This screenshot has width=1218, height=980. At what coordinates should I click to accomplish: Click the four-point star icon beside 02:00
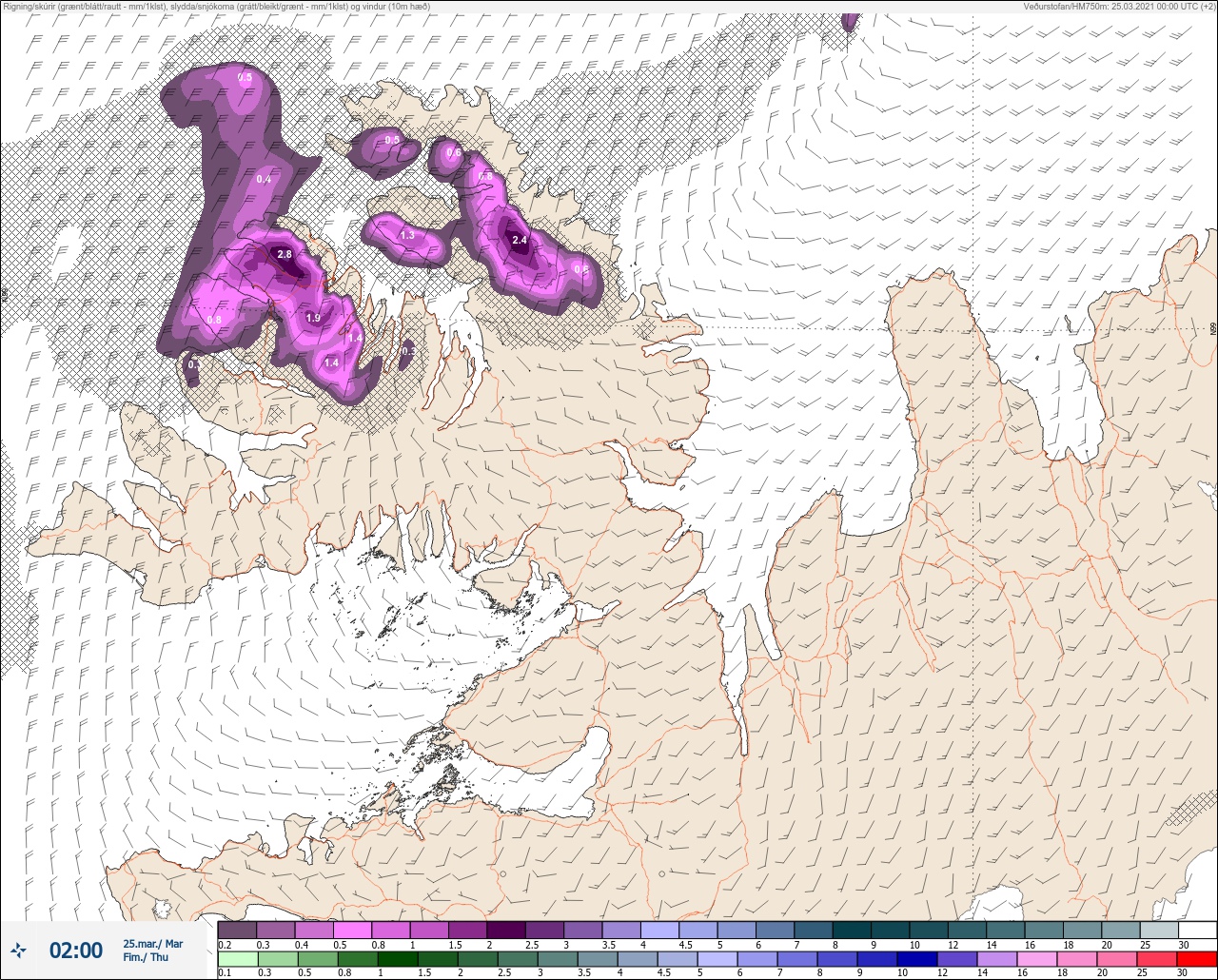20,950
